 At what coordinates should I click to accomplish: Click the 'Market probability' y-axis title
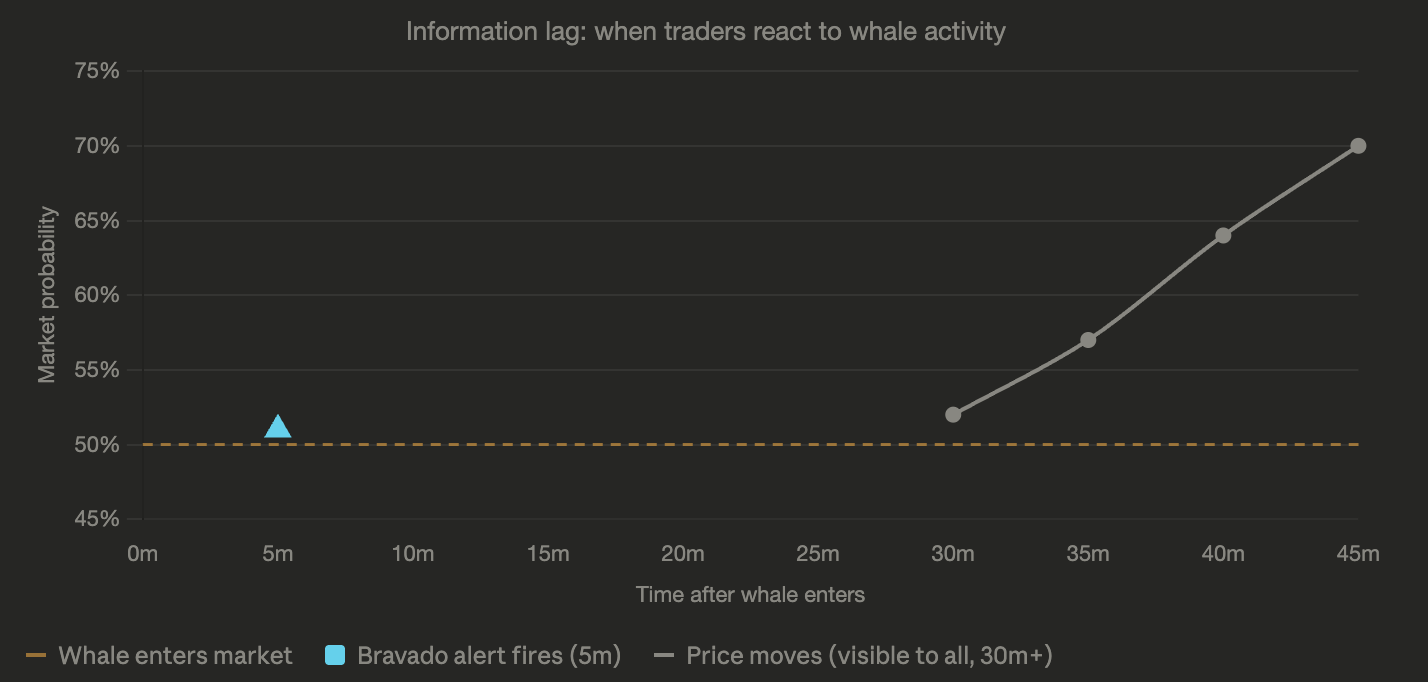pos(46,295)
